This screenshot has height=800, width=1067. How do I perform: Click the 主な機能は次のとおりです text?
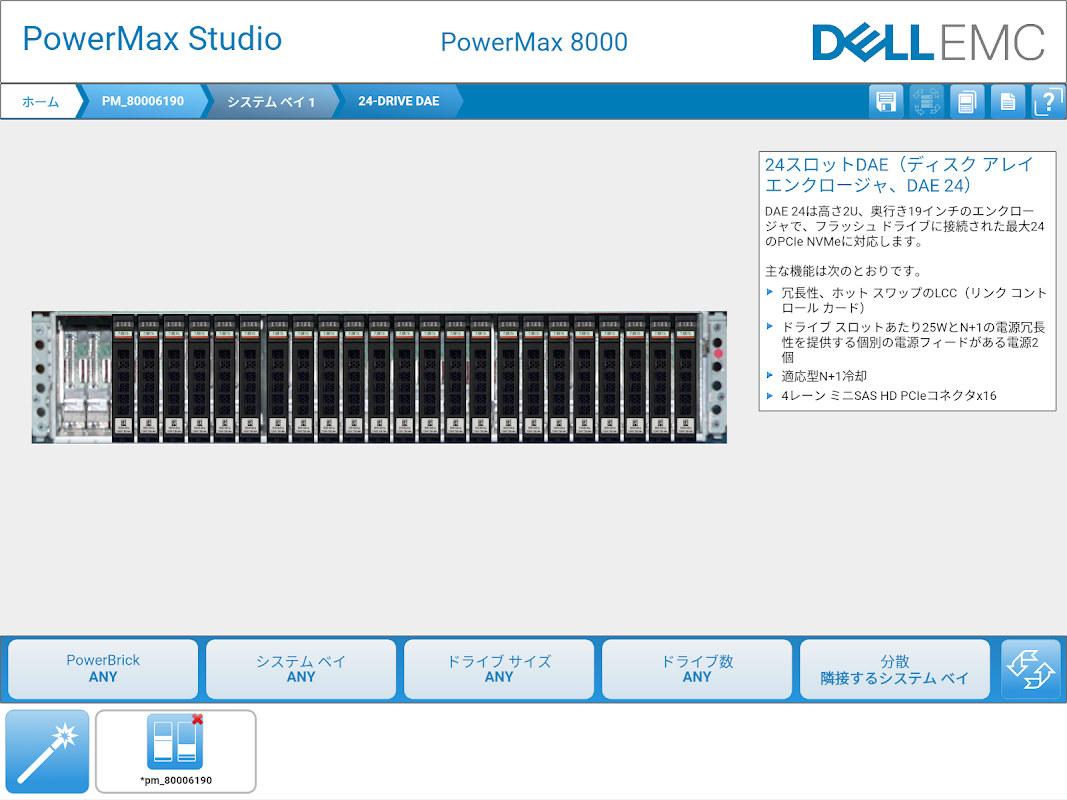point(843,271)
